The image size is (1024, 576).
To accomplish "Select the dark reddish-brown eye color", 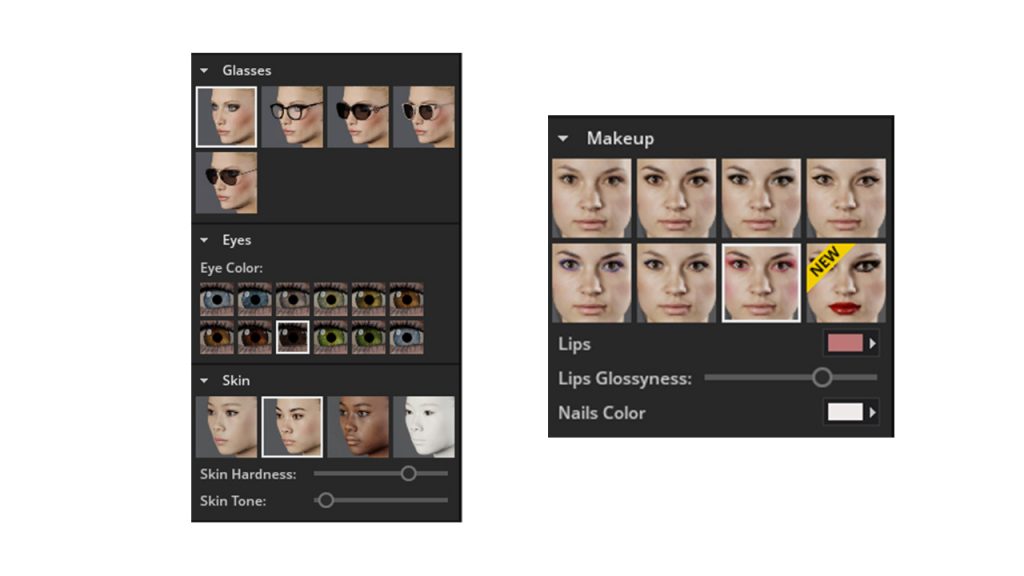I will pos(255,337).
